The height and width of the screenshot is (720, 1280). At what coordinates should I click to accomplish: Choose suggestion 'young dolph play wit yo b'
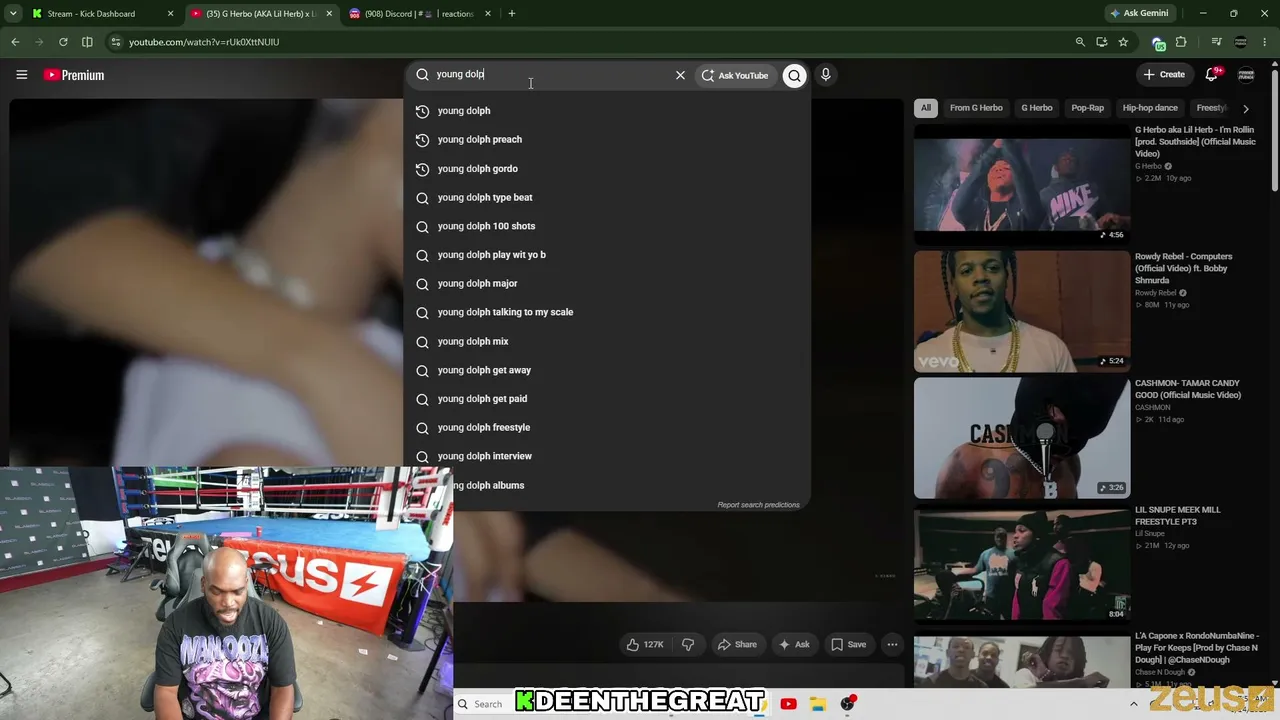607,255
